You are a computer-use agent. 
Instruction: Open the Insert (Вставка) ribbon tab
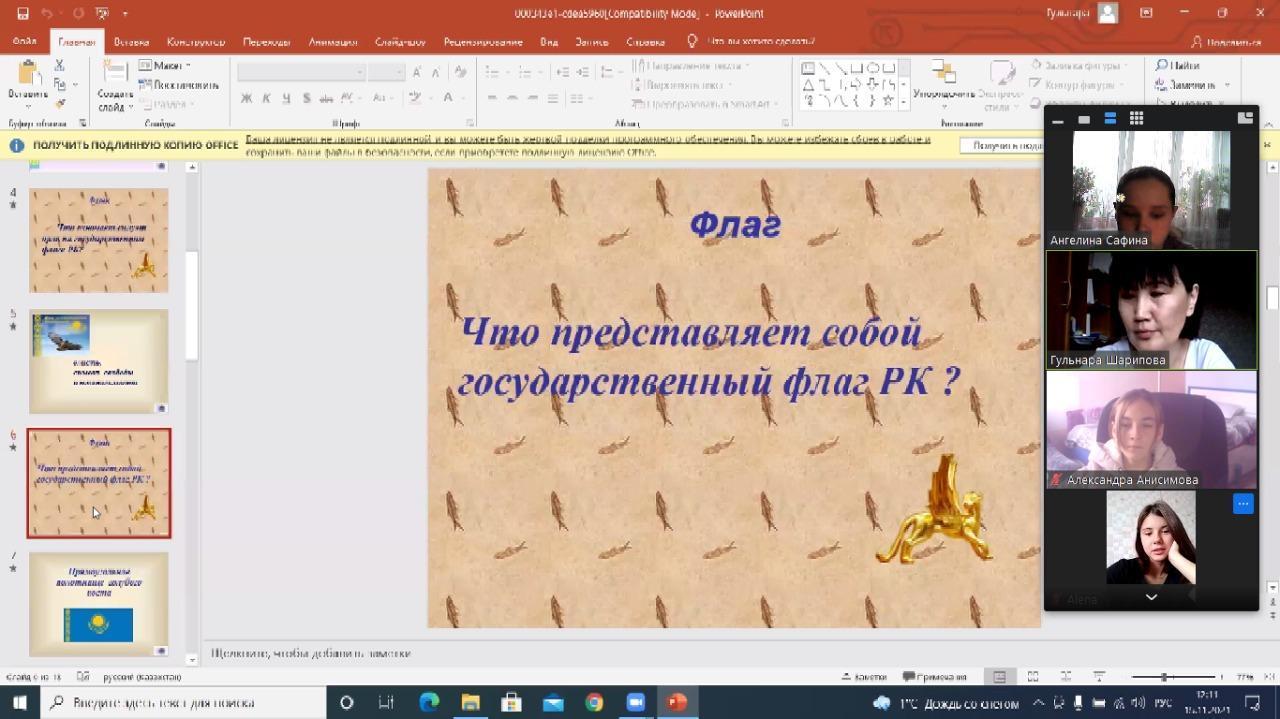pos(131,42)
